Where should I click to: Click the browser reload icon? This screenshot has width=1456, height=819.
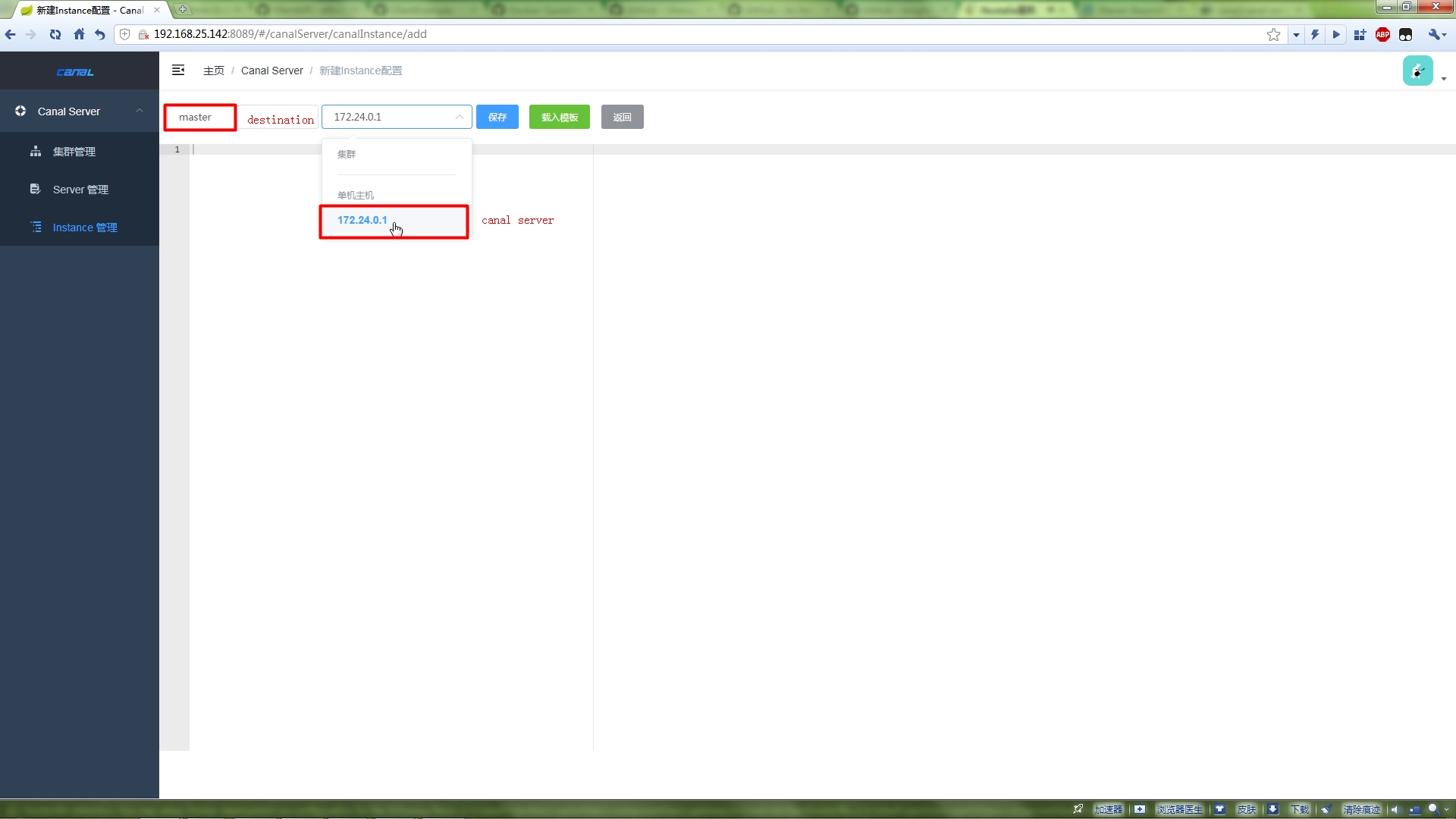[55, 34]
